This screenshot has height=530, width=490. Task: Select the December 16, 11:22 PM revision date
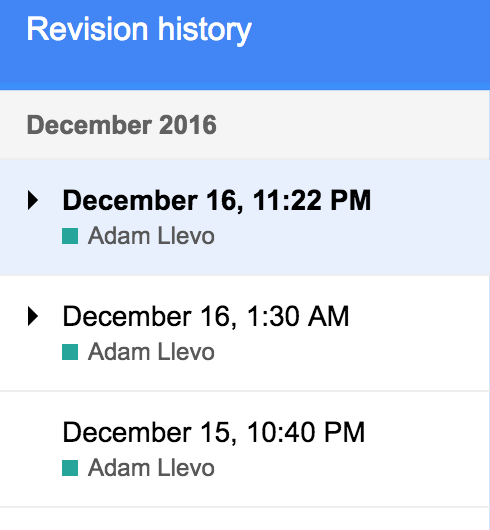217,200
